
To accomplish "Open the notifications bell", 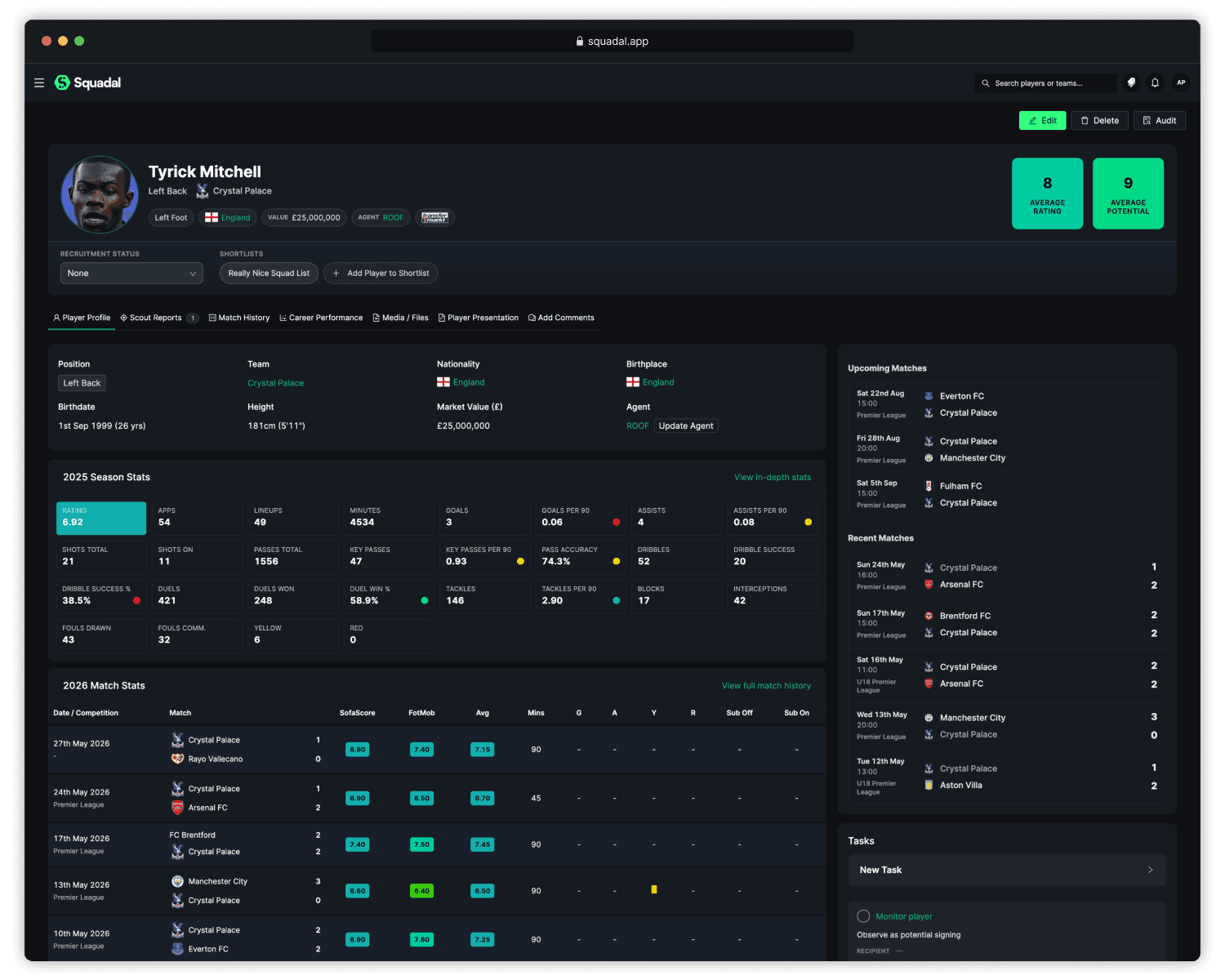I will pos(1155,82).
